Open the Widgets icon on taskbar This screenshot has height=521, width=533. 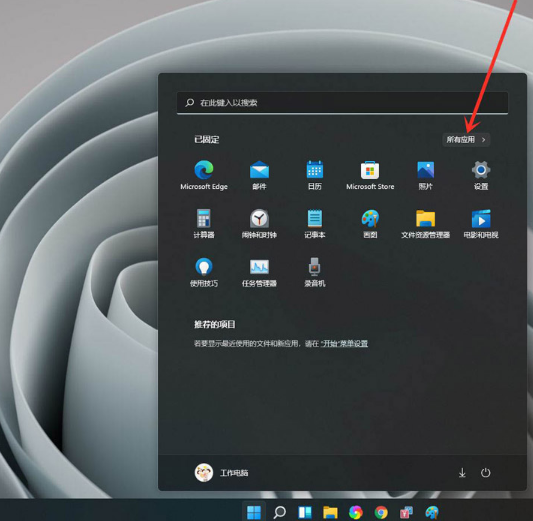305,512
